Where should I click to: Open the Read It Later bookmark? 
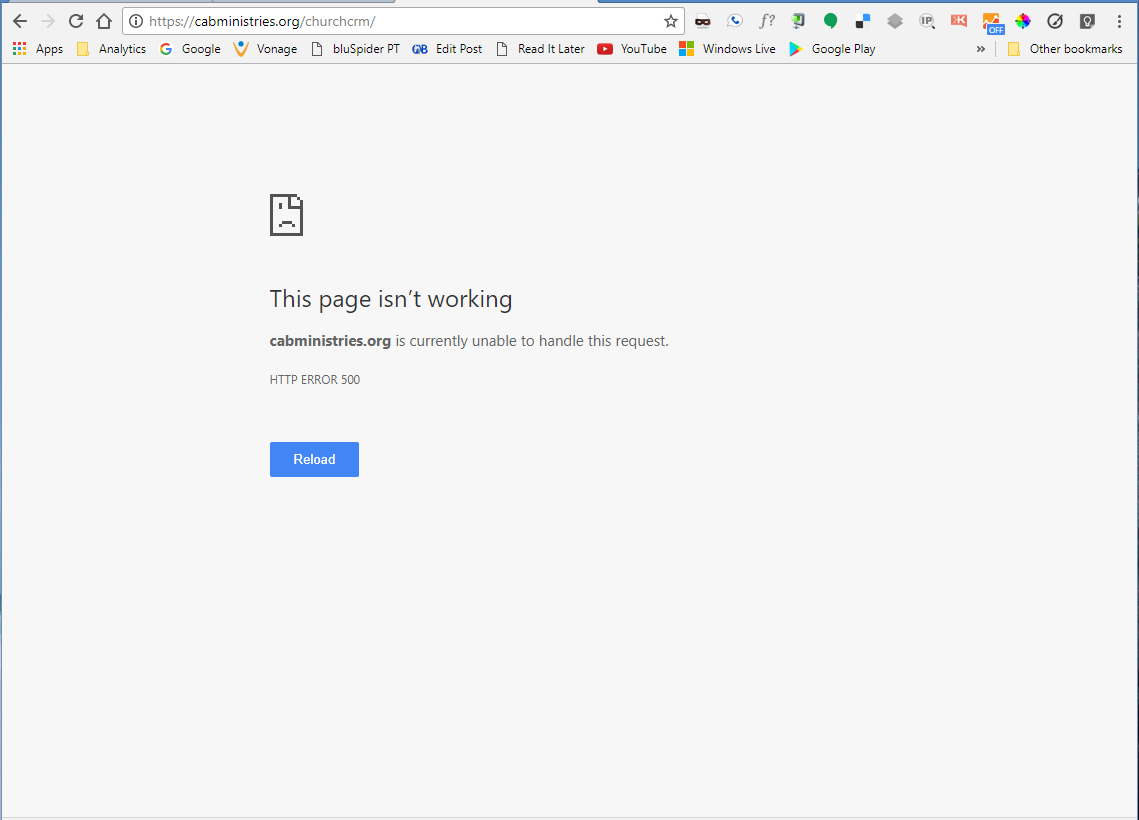pos(540,49)
